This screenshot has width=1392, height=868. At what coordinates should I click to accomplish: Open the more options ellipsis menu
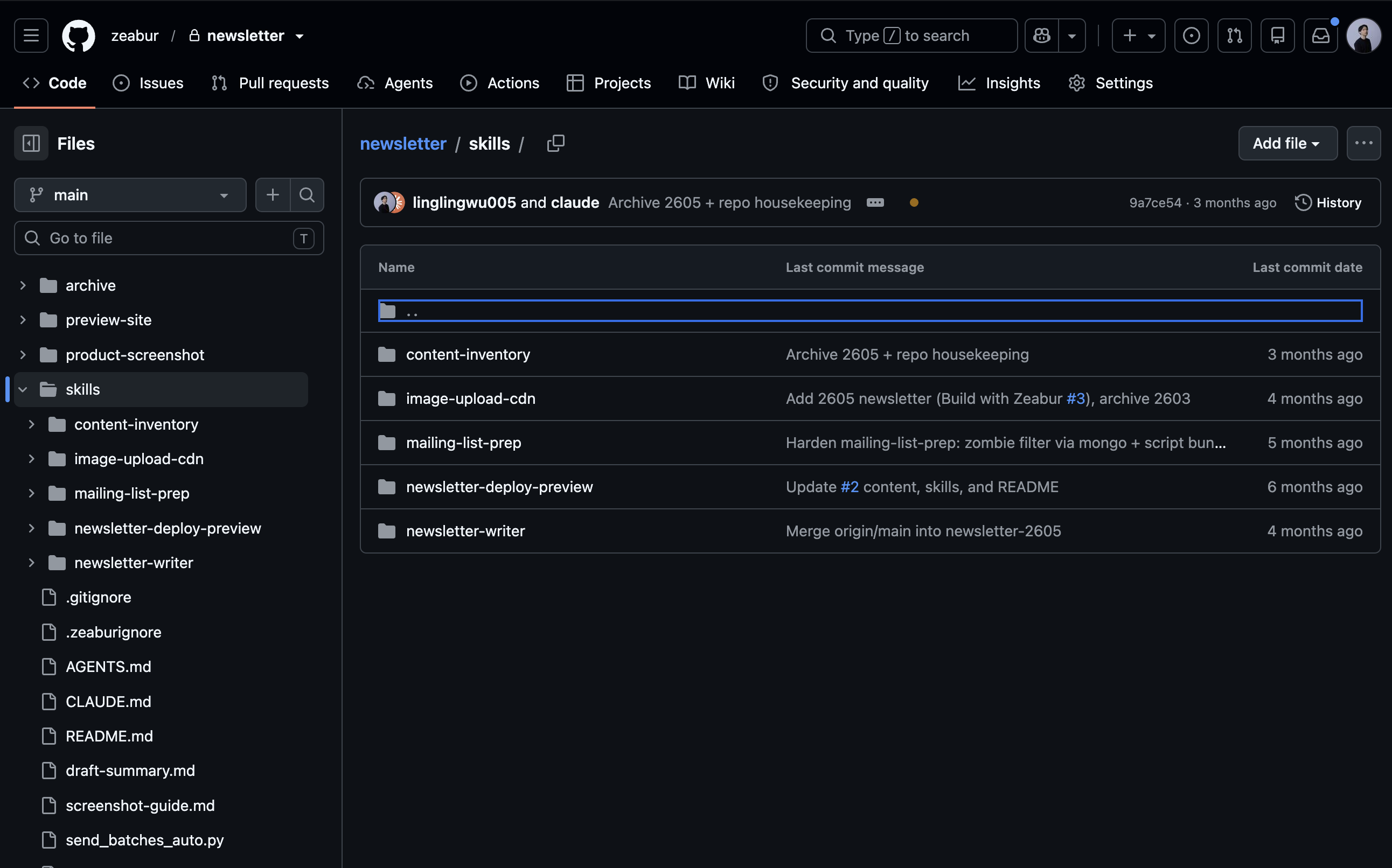1364,144
